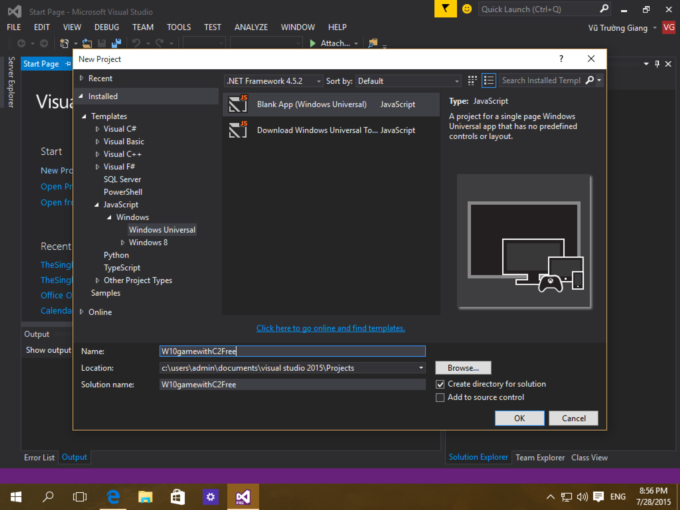This screenshot has height=510, width=680.
Task: Click the Save All toolbar icon
Action: point(116,43)
